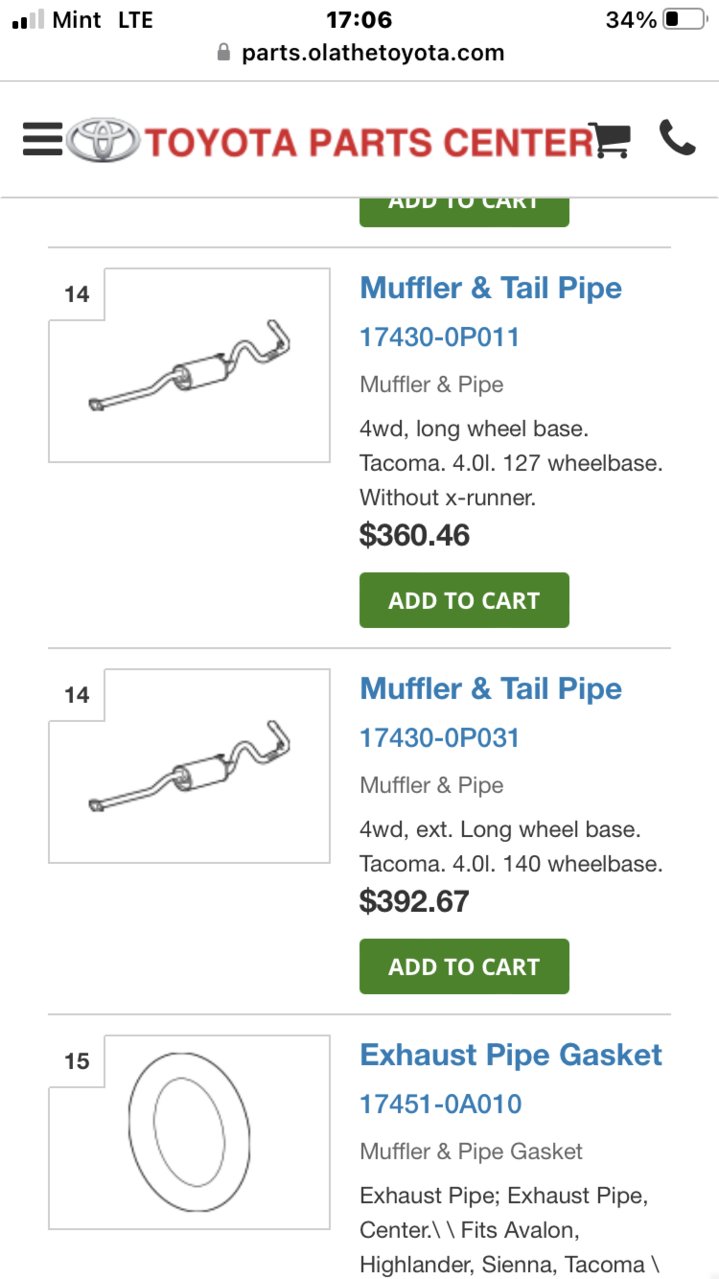Tap the battery status indicator
The width and height of the screenshot is (719, 1279).
coord(684,20)
